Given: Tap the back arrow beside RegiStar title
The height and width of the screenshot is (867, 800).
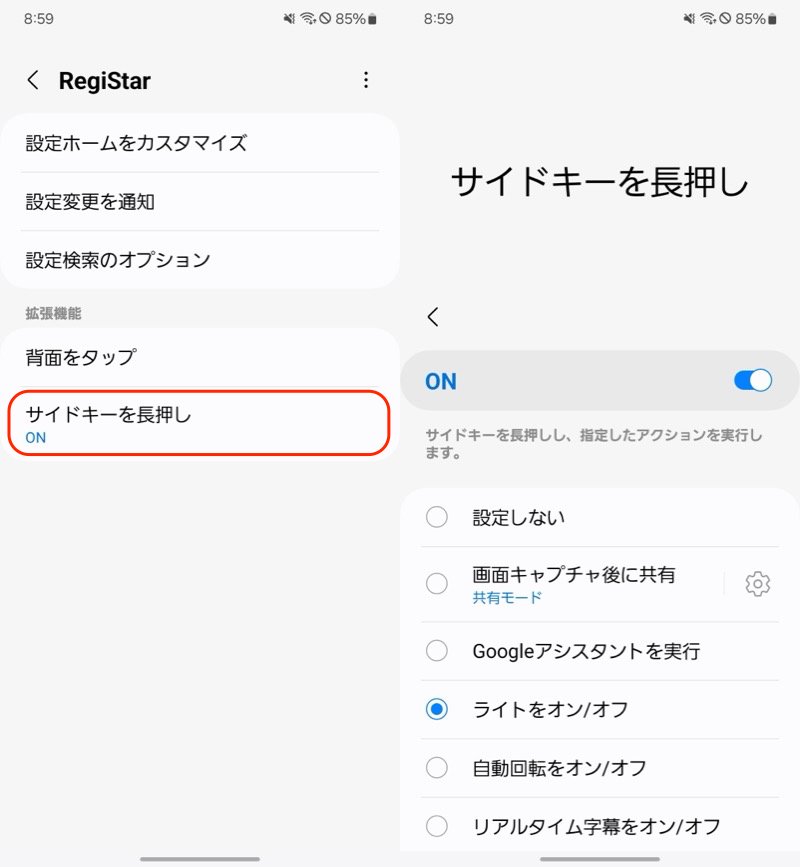Looking at the screenshot, I should (x=34, y=81).
